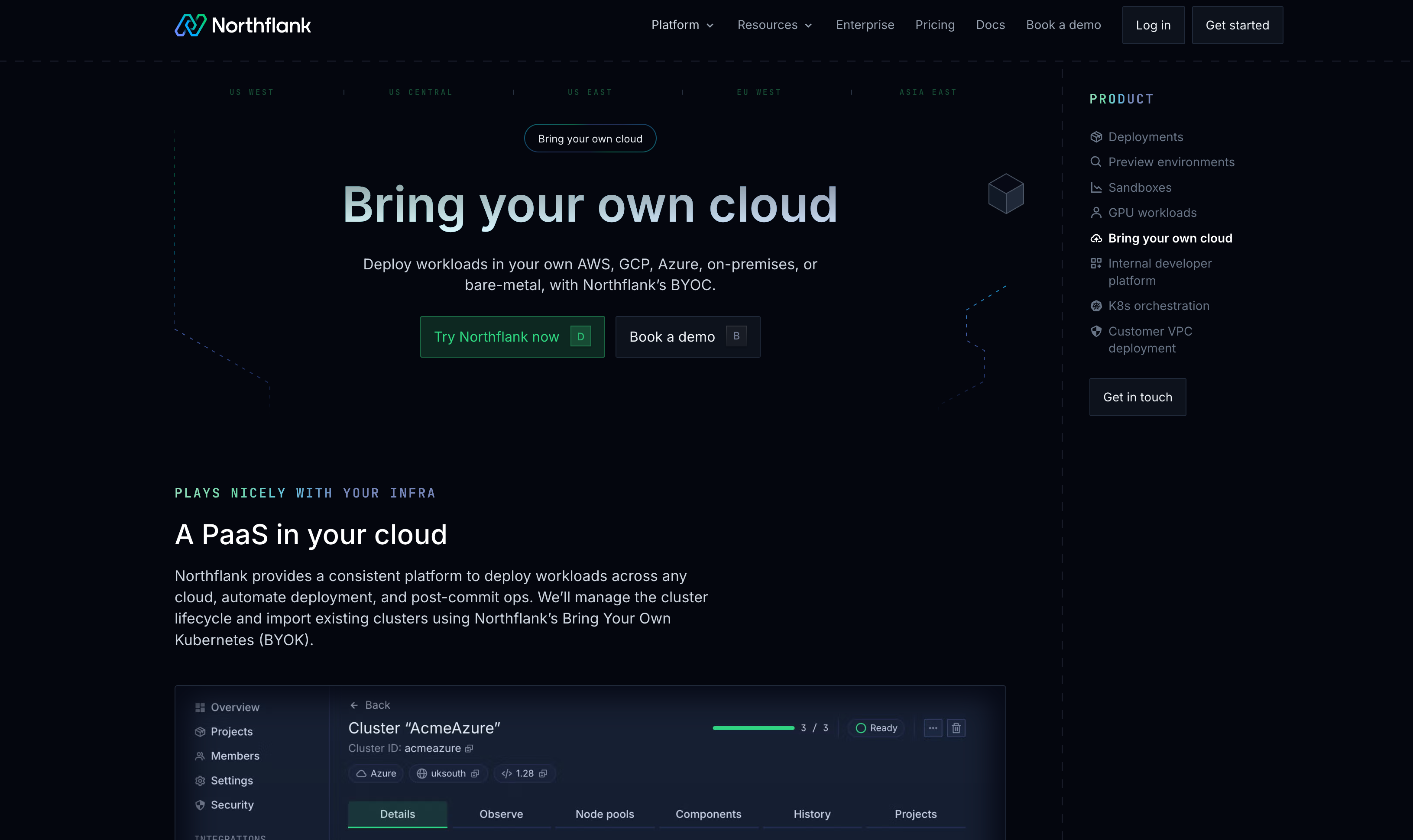This screenshot has height=840, width=1413.
Task: Click the Settings gear icon
Action: click(200, 781)
